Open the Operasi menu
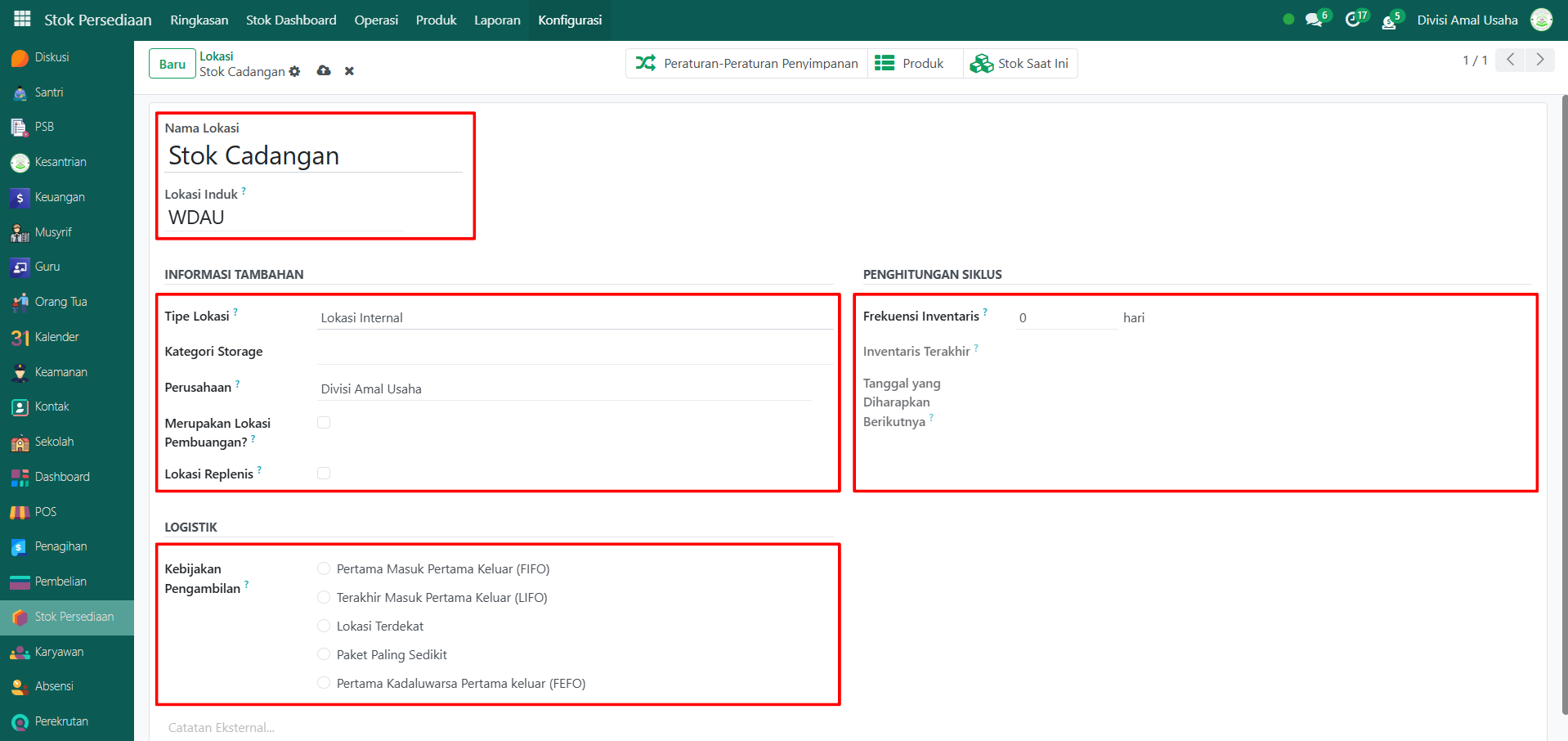 (x=376, y=20)
